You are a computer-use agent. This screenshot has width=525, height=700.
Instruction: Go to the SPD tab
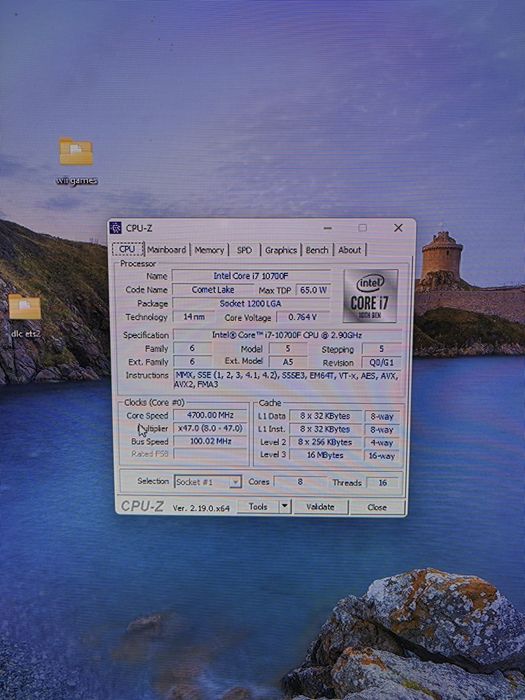[244, 250]
